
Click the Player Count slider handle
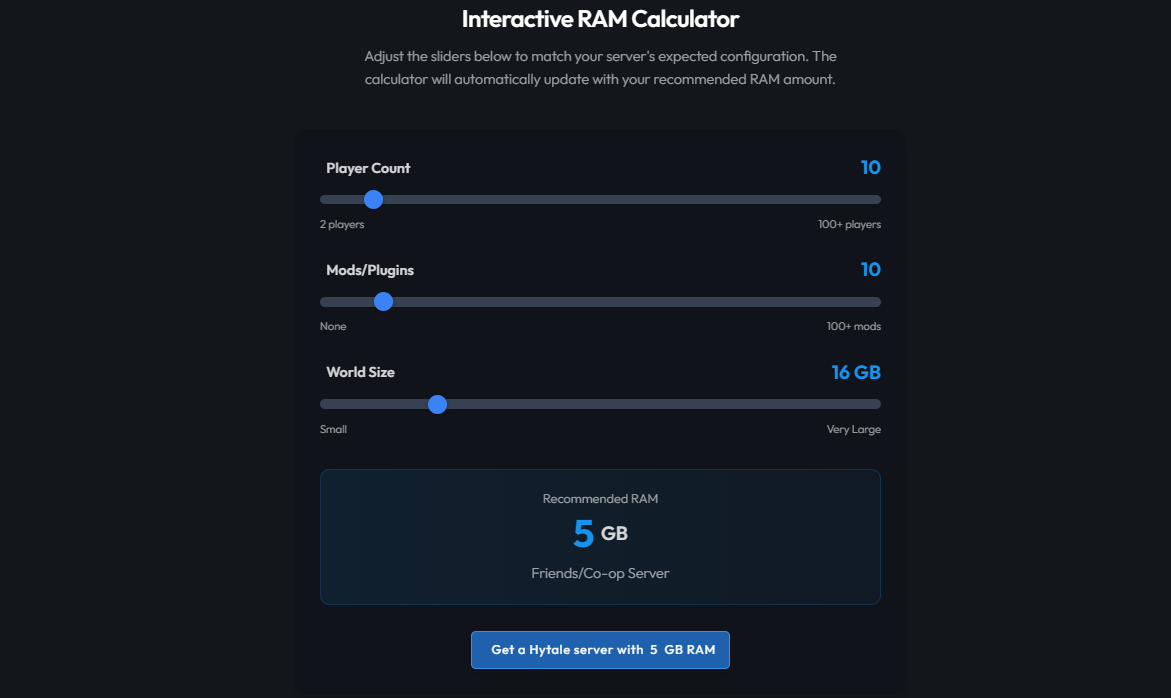click(373, 199)
